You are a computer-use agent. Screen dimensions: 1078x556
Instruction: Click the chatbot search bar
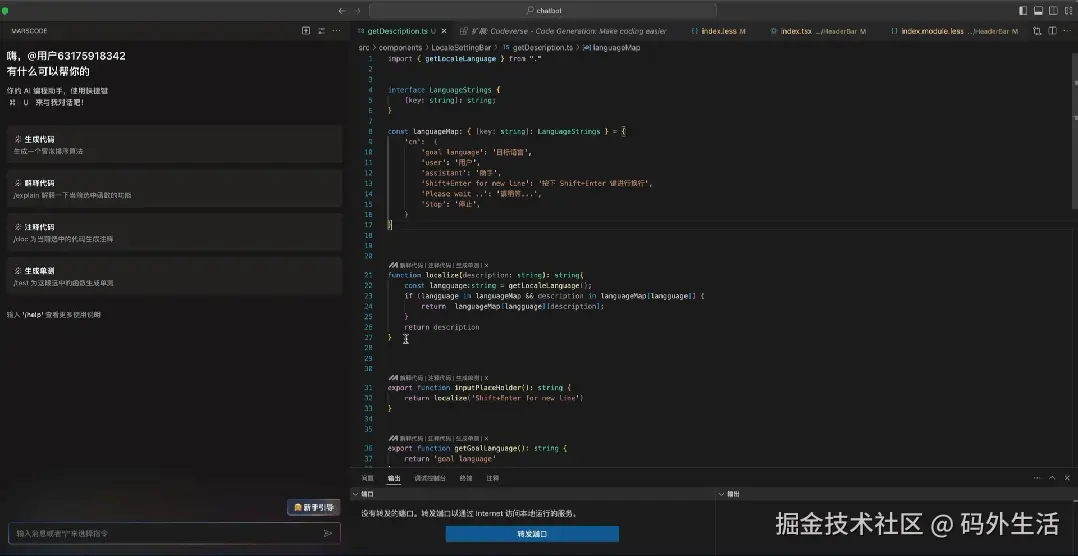point(543,10)
